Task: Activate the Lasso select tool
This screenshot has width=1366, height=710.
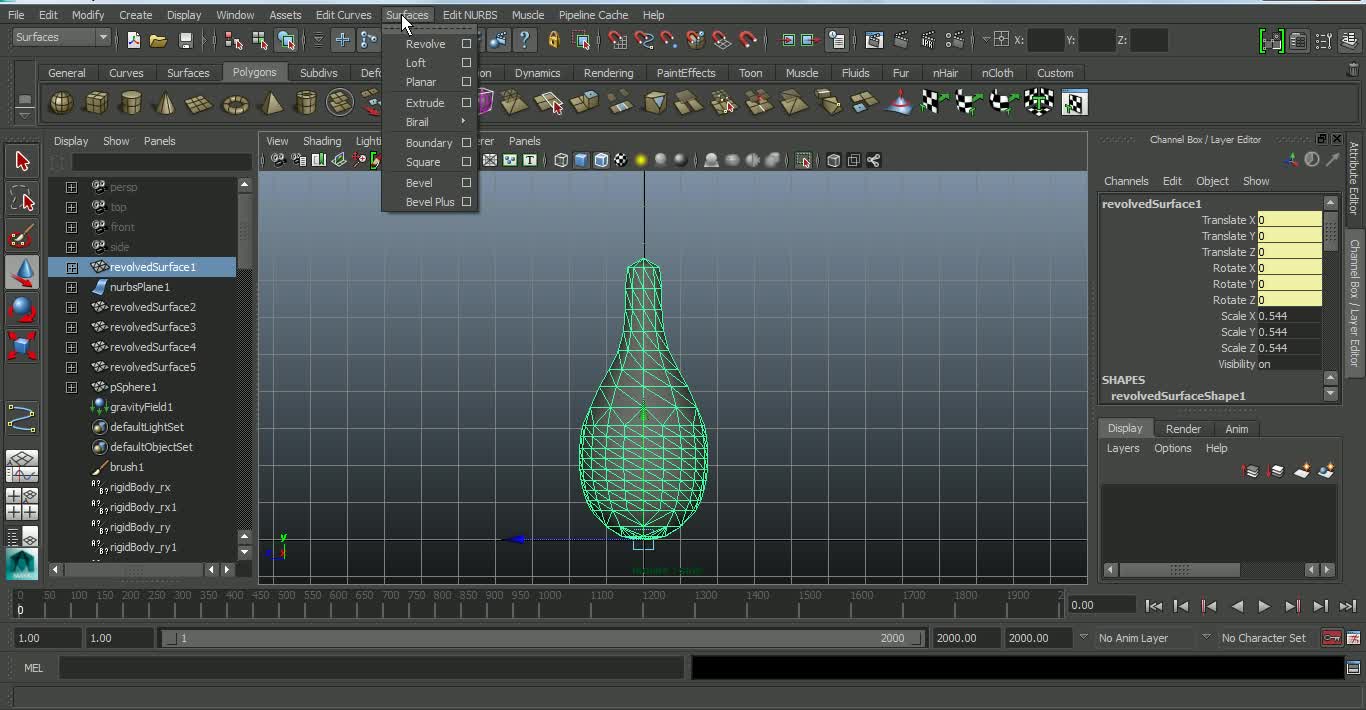Action: pyautogui.click(x=22, y=199)
